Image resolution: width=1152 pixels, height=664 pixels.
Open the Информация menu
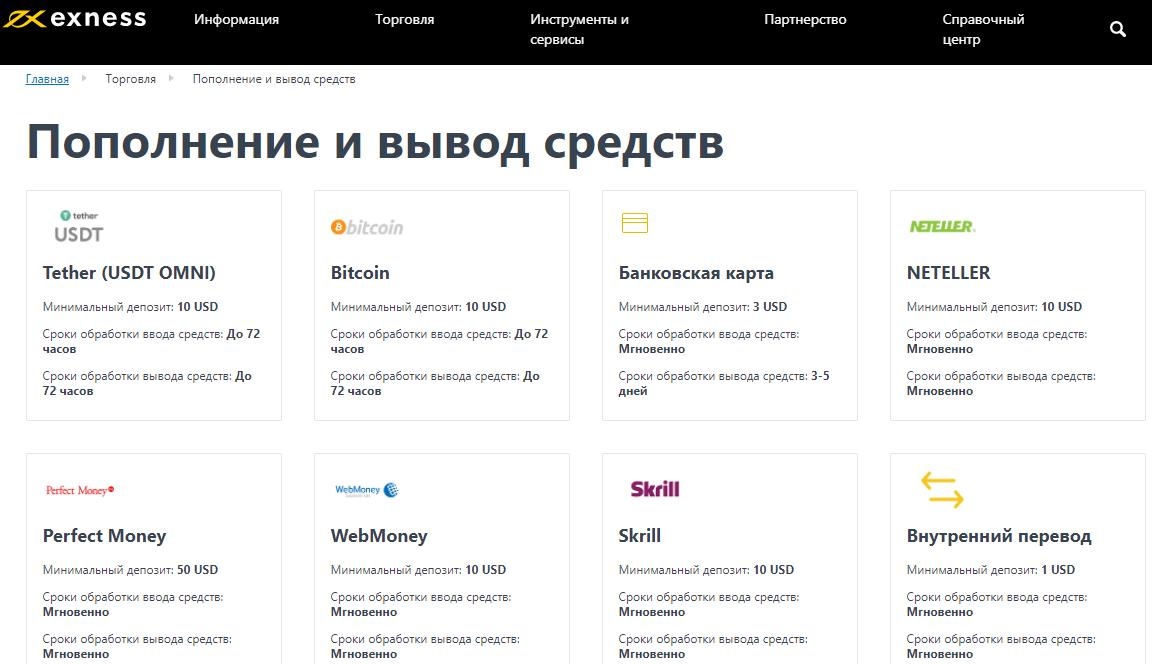(237, 20)
